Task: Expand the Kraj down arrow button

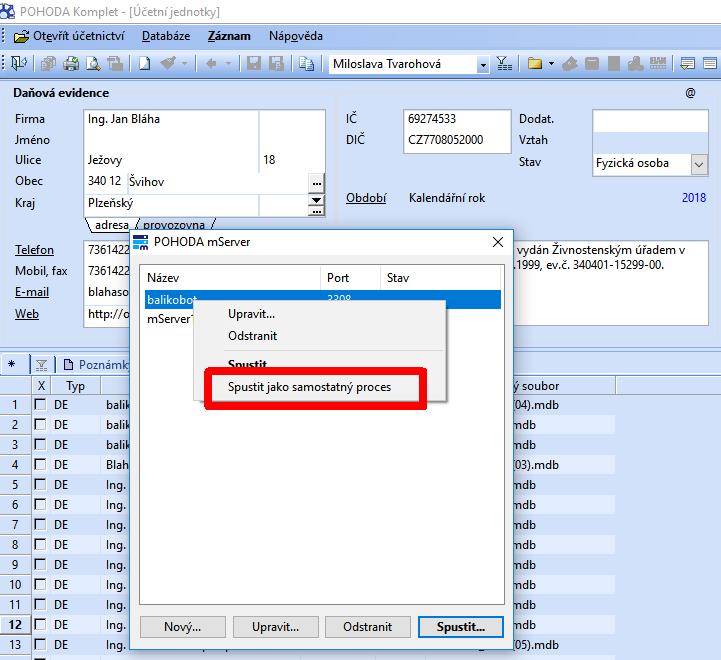Action: click(x=316, y=200)
